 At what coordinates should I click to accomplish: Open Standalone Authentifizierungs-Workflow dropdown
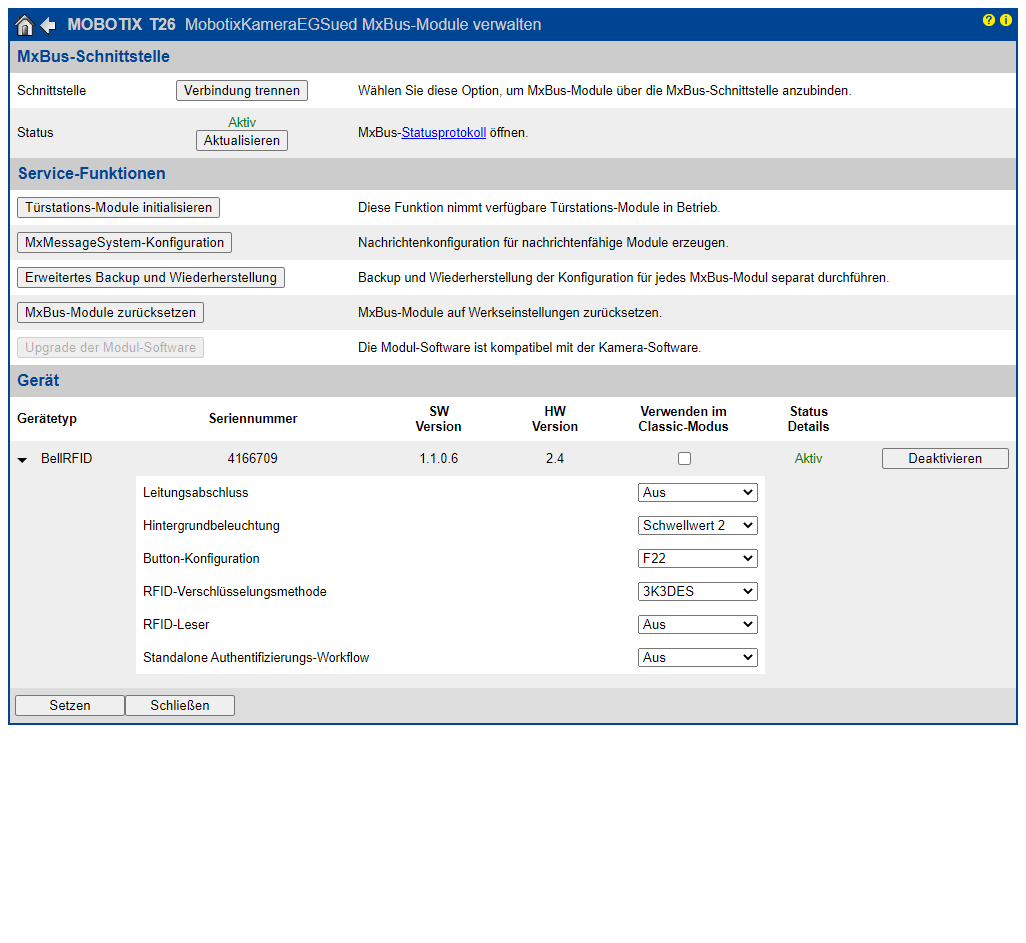[697, 657]
